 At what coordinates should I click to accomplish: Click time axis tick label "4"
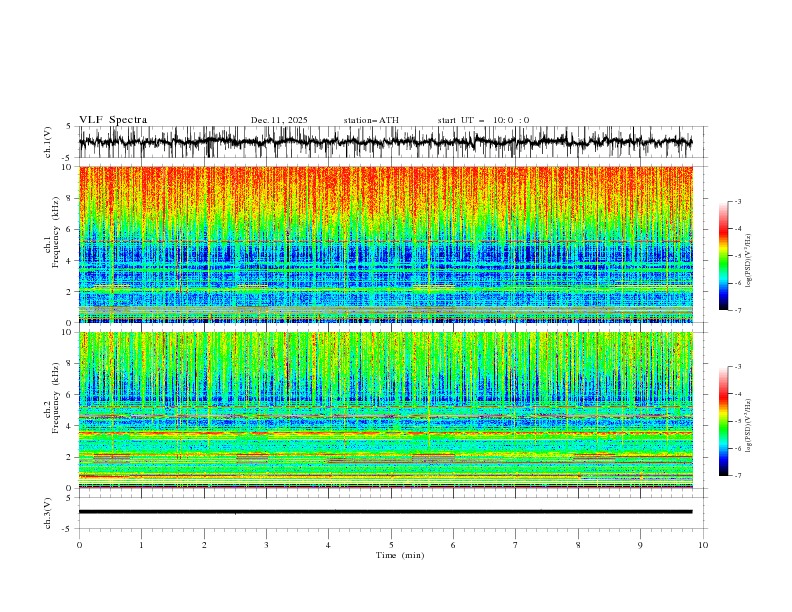[328, 545]
